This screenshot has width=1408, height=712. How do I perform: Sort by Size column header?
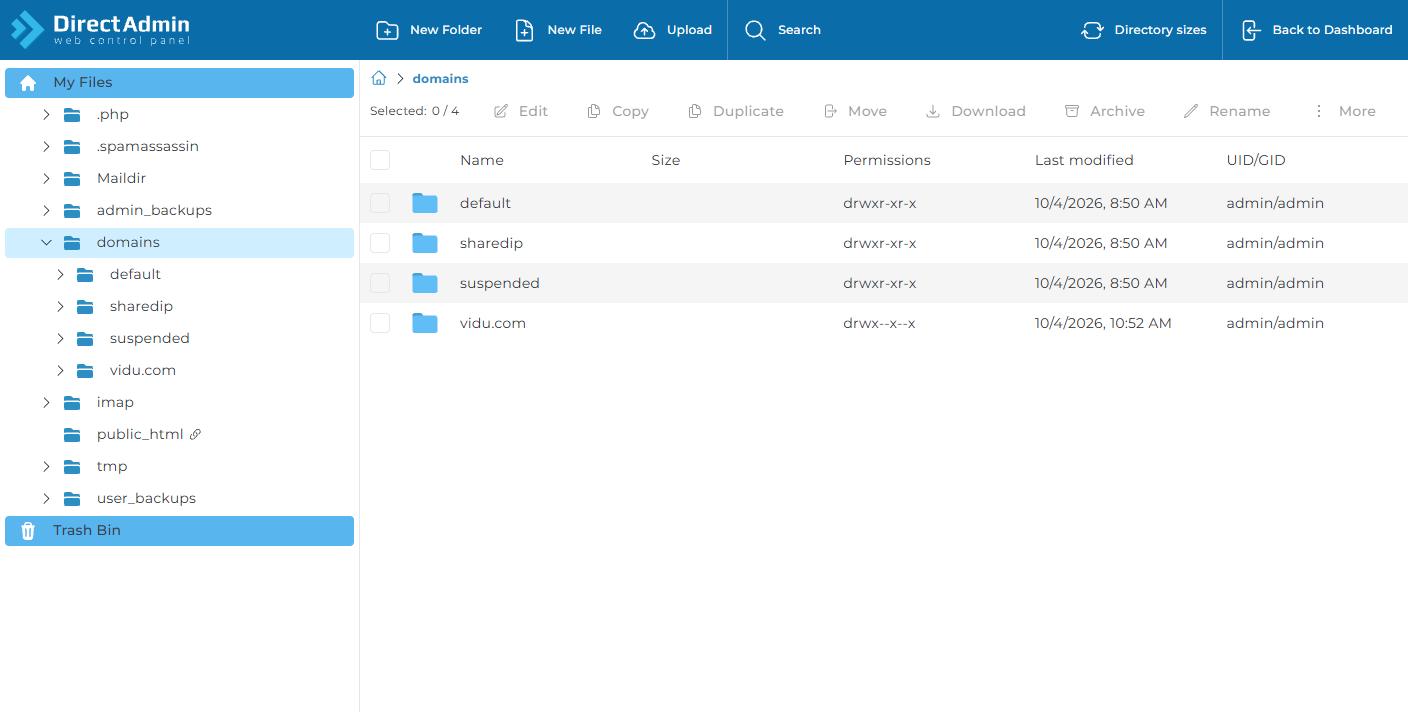pos(666,160)
